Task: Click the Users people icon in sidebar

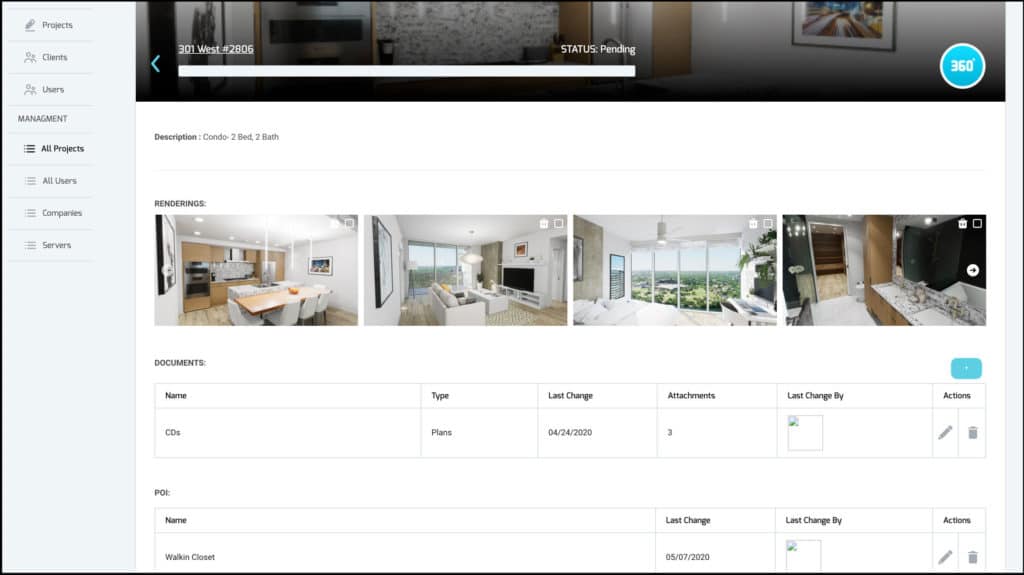Action: pyautogui.click(x=30, y=90)
